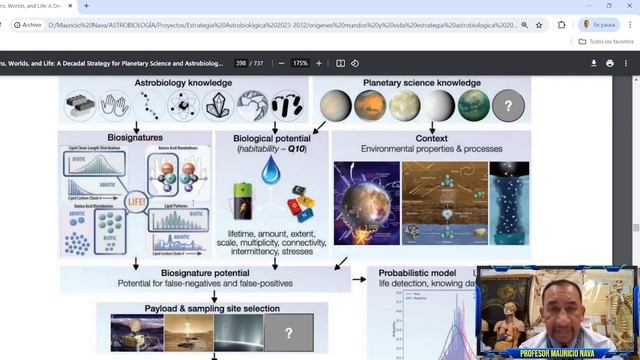
Task: Close the browser tab
Action: point(70,6)
